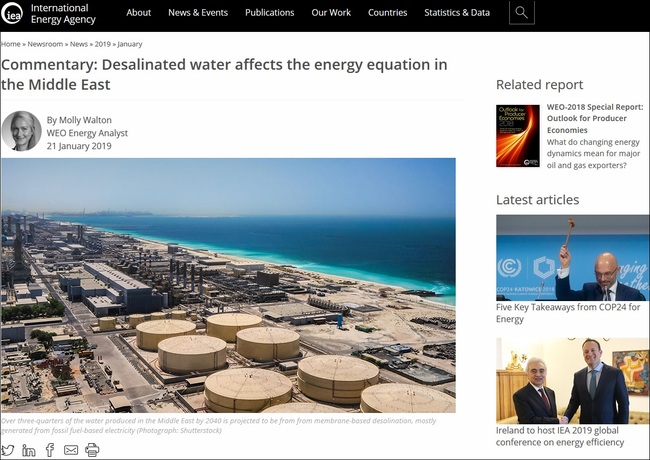Click the Outlook for Producer Economies cover

[517, 135]
